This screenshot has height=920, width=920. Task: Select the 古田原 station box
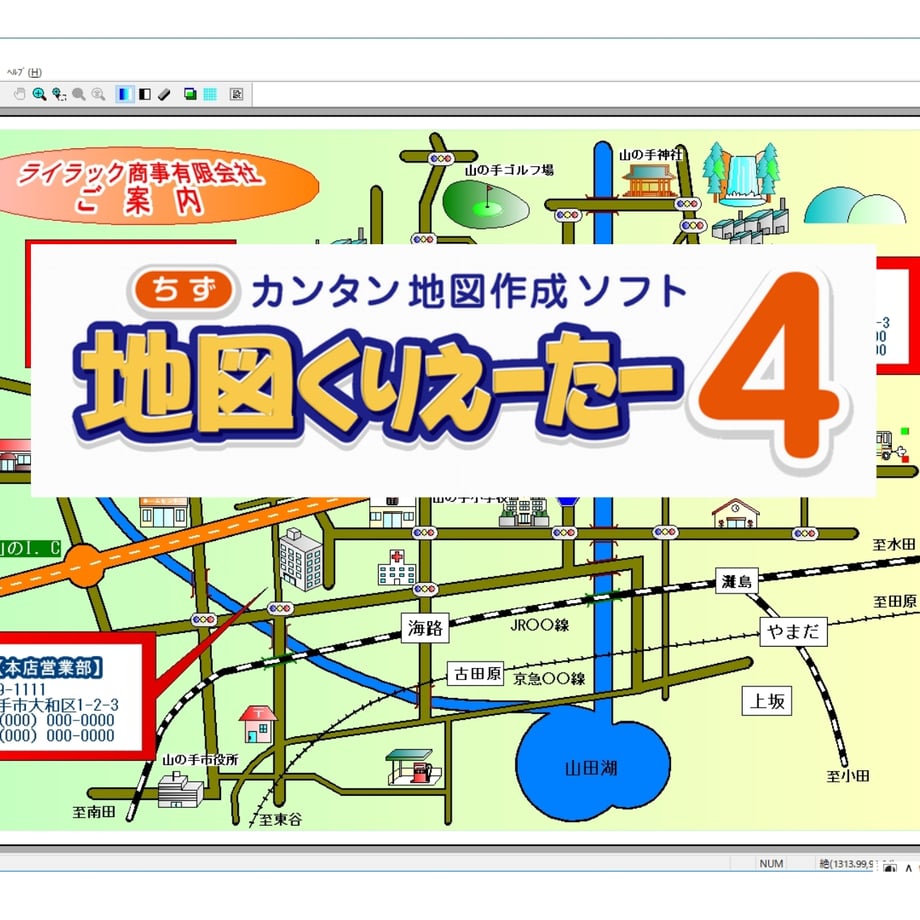pyautogui.click(x=476, y=674)
